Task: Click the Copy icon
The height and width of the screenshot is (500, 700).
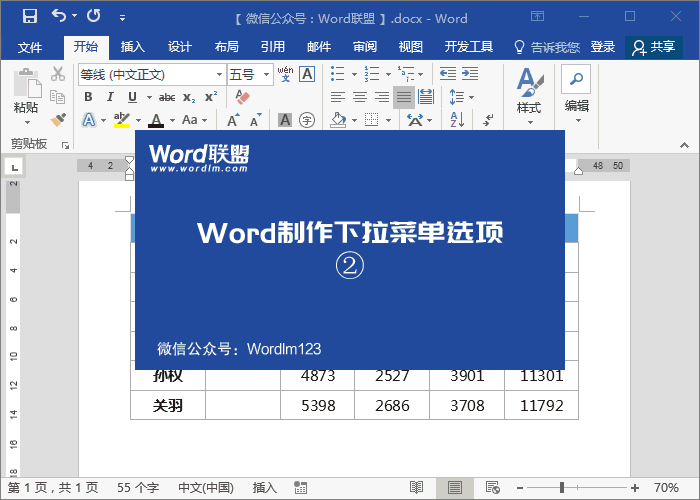Action: tap(58, 97)
